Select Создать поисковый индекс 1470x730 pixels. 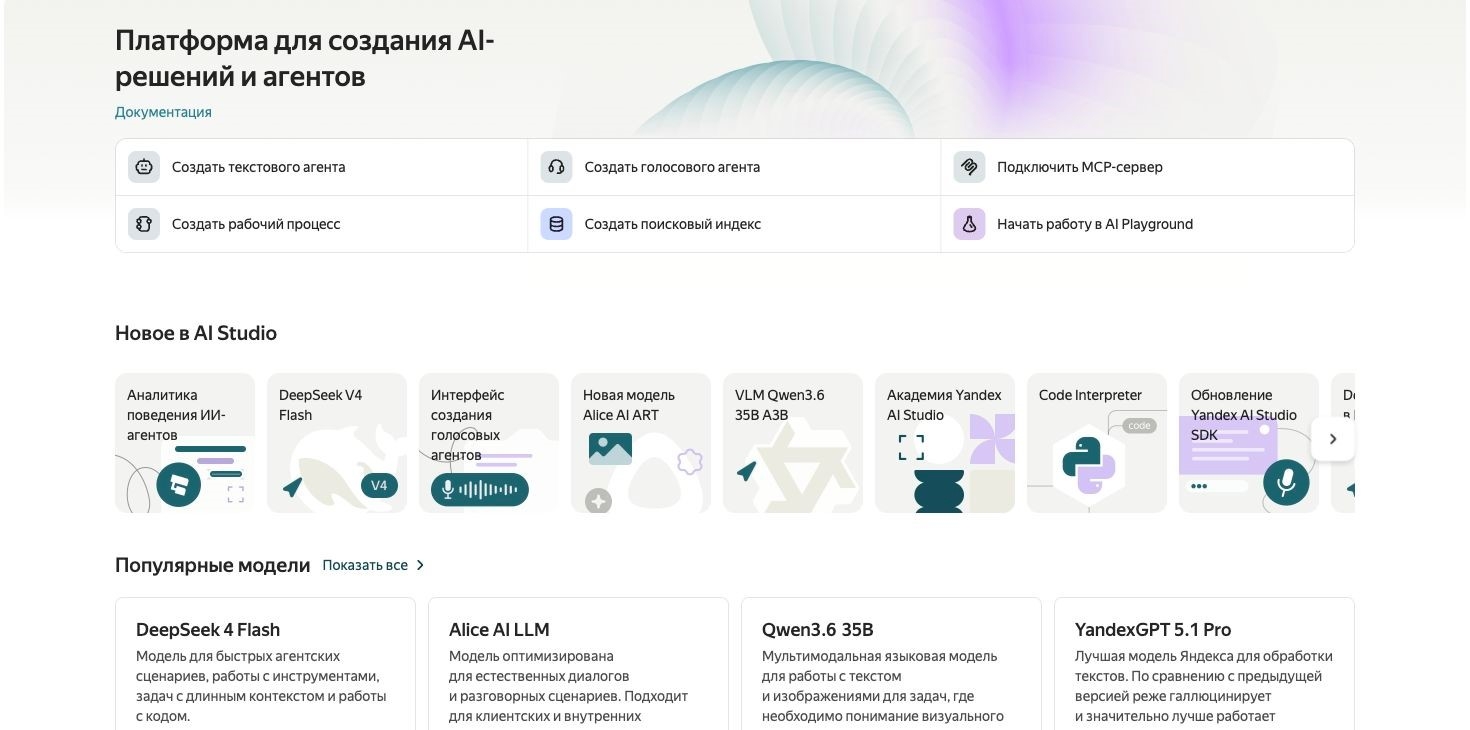pos(734,224)
